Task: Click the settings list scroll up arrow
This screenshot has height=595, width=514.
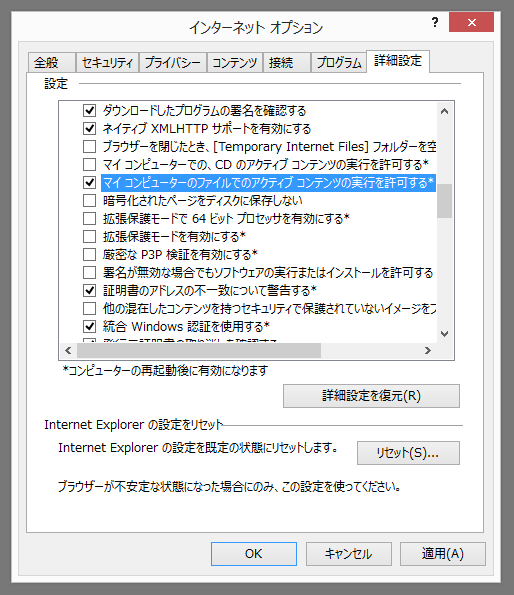Action: click(444, 111)
